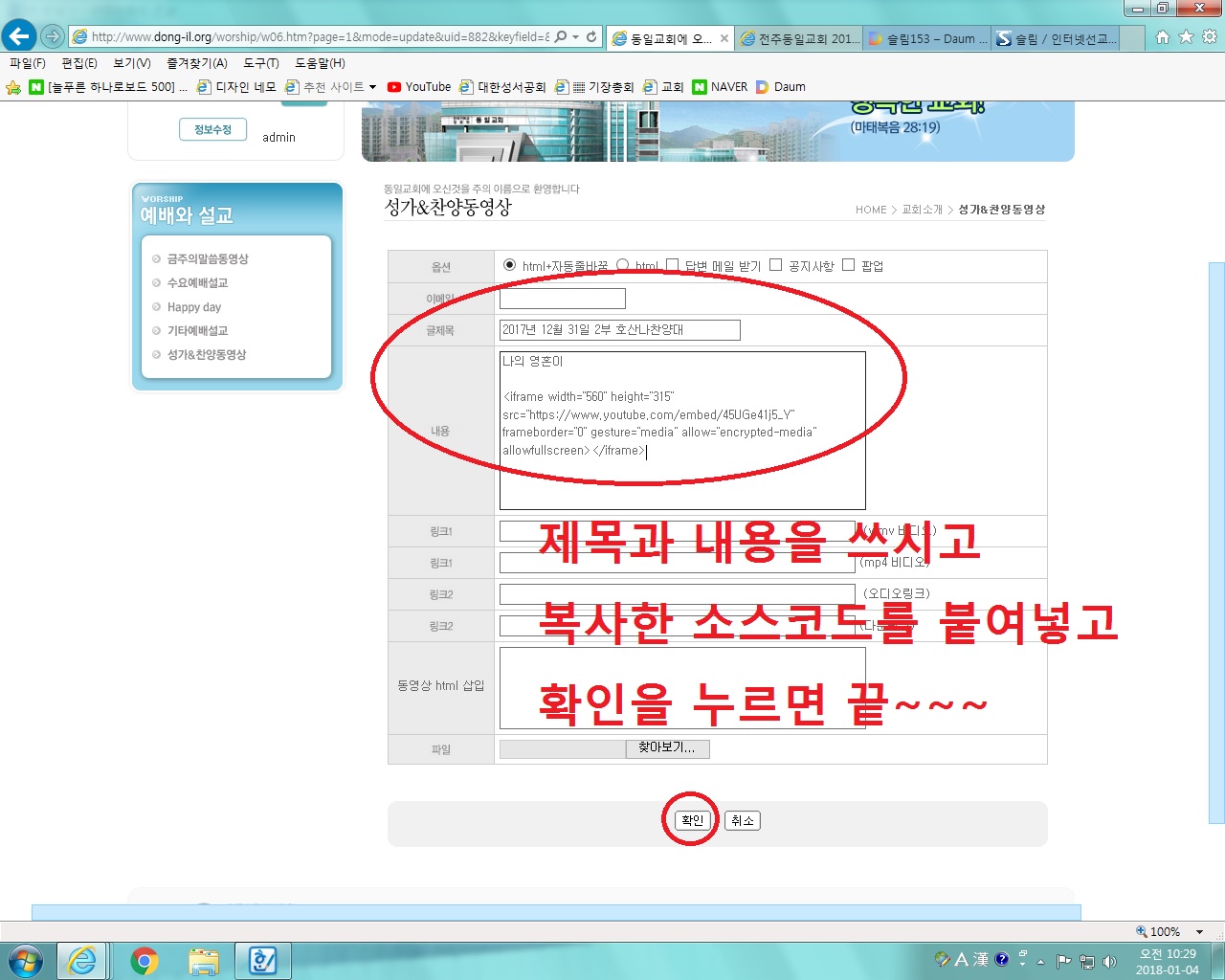Click into the 글제목 title input field
The width and height of the screenshot is (1225, 980).
(x=619, y=330)
